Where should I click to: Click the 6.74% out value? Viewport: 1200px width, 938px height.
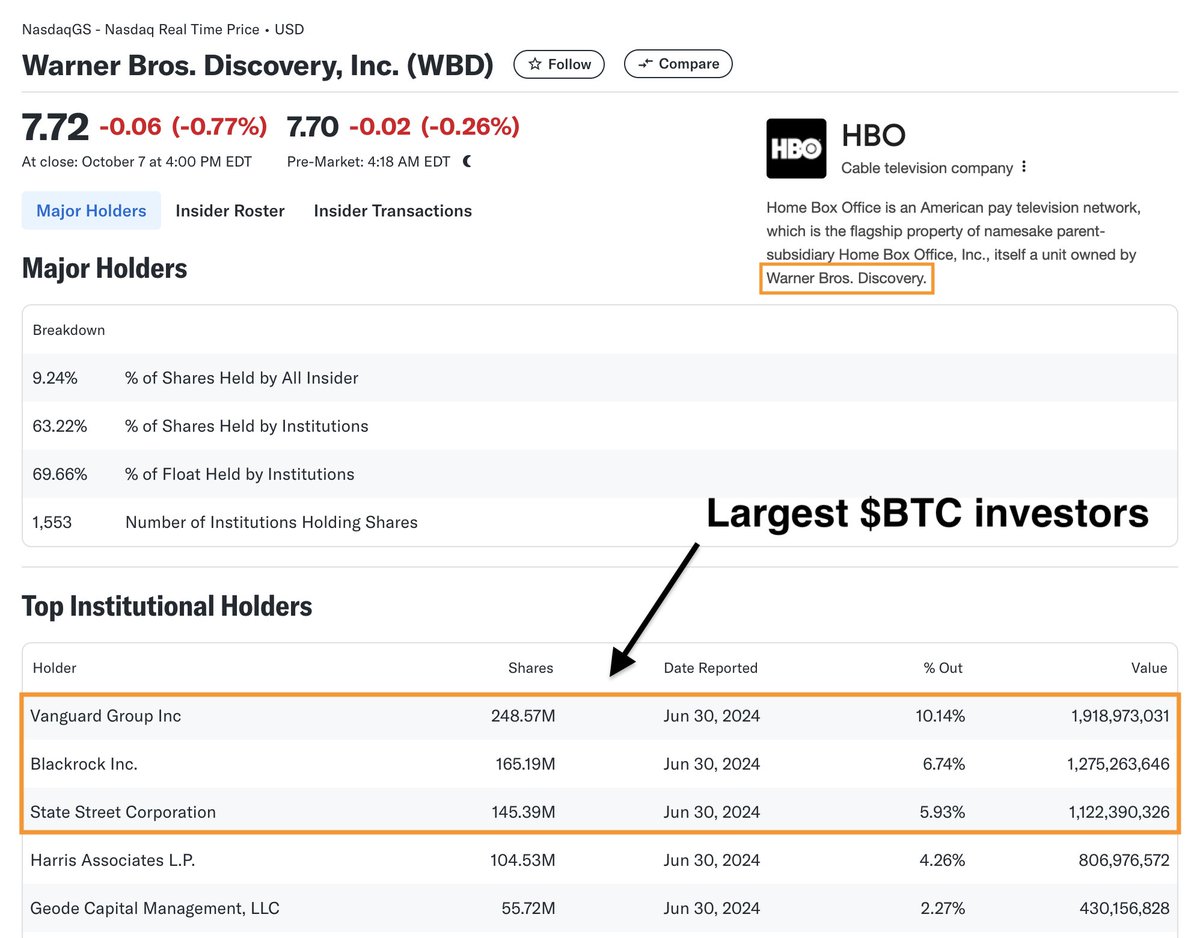tap(943, 764)
